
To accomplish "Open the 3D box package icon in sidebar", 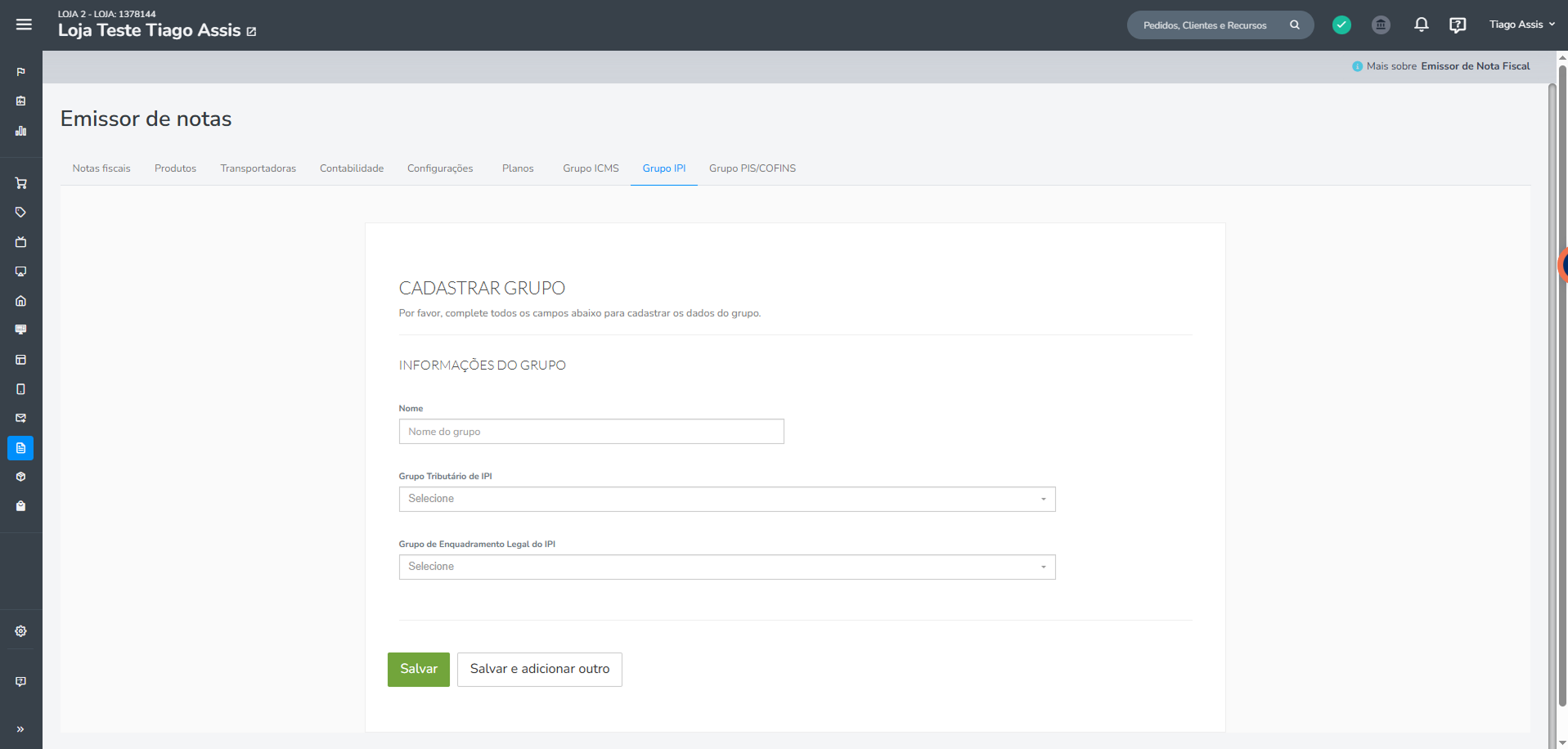I will 21,477.
